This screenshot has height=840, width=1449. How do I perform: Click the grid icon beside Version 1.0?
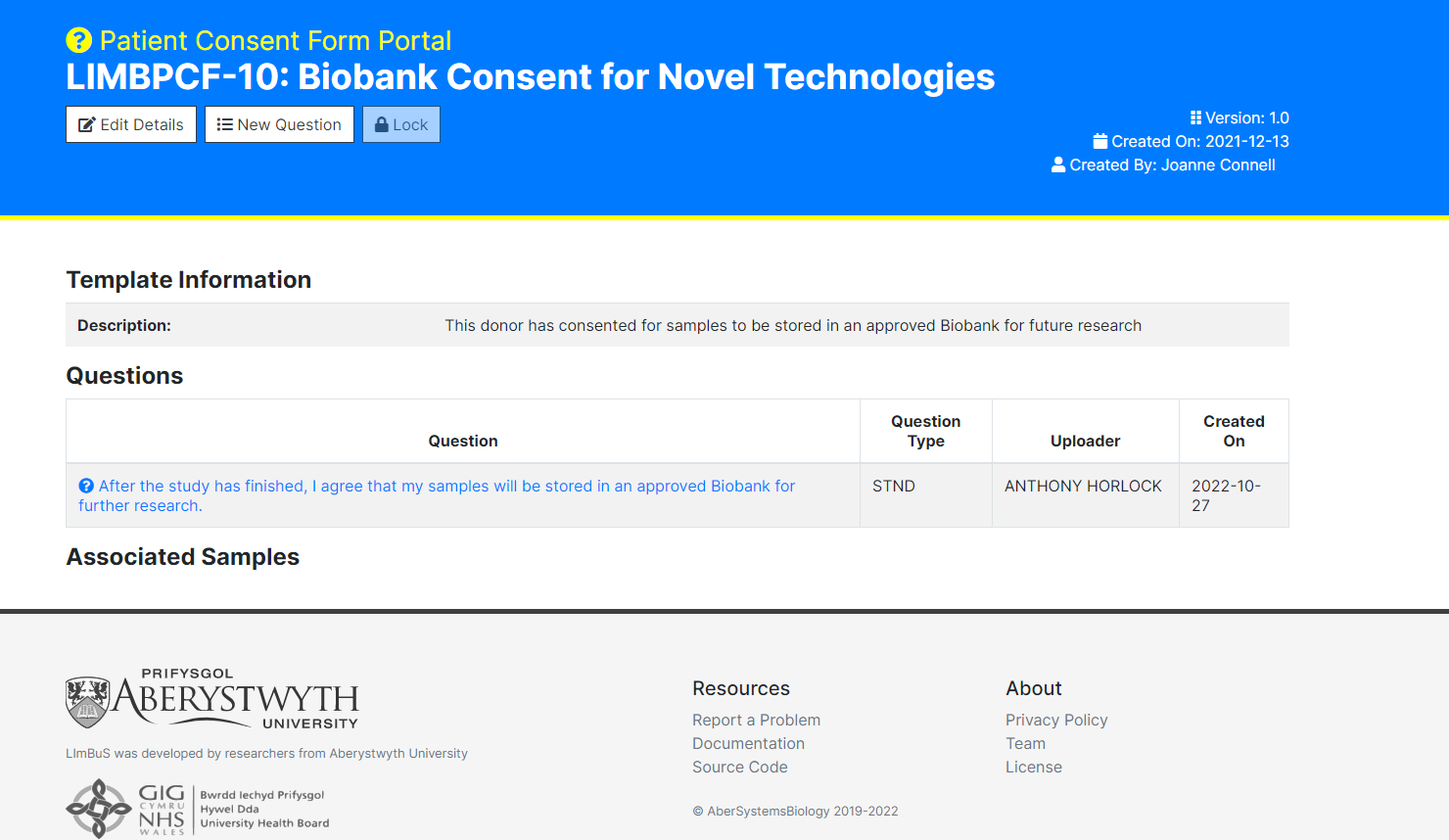1196,117
